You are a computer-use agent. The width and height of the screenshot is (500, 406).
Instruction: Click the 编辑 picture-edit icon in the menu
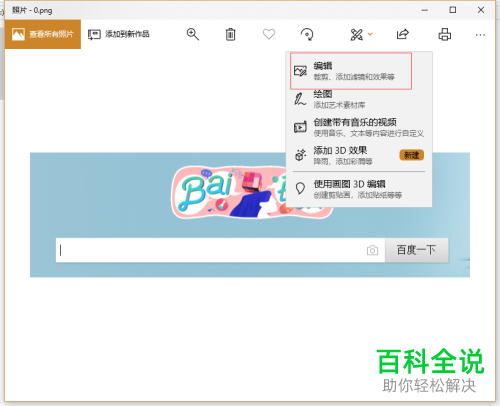(300, 71)
